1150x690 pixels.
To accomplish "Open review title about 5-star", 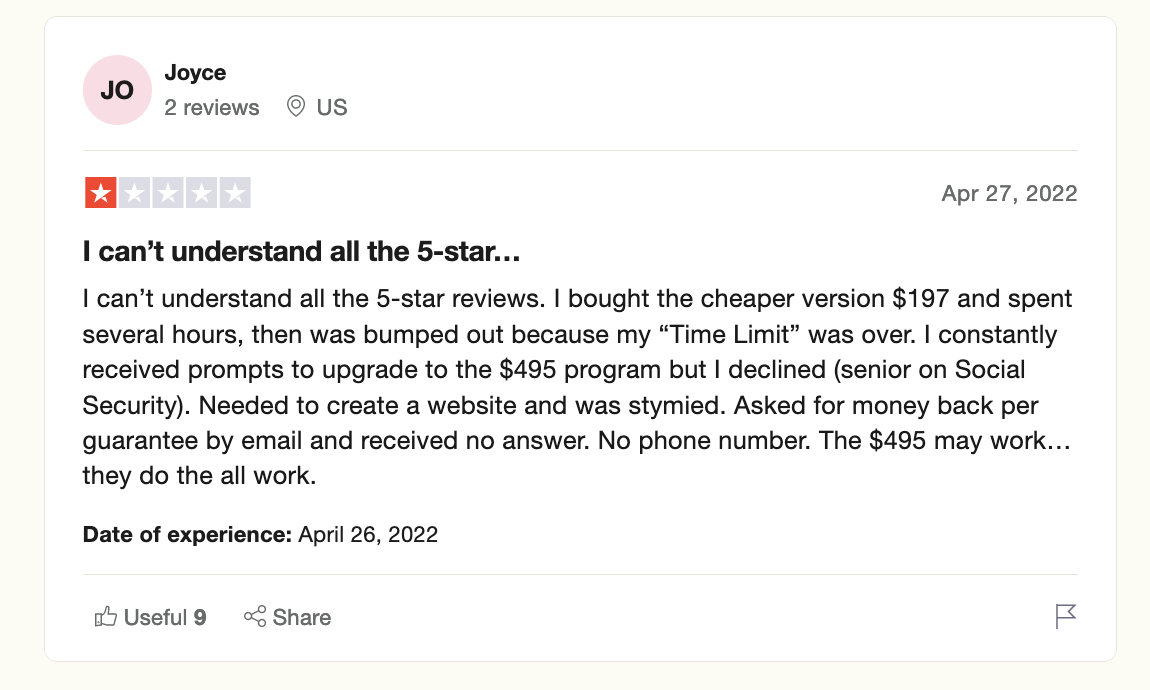I will pyautogui.click(x=301, y=252).
